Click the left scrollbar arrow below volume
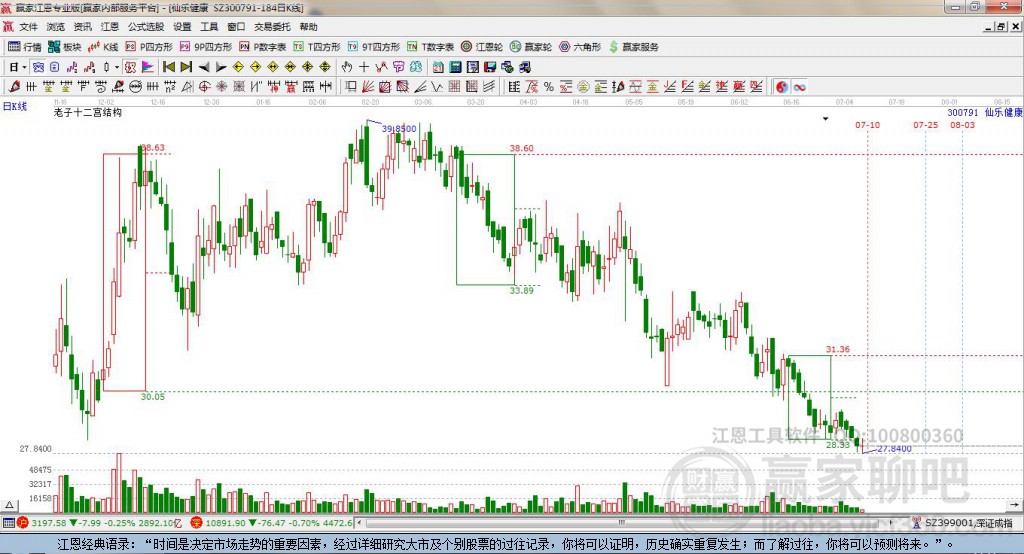This screenshot has height=554, width=1024. click(x=360, y=523)
